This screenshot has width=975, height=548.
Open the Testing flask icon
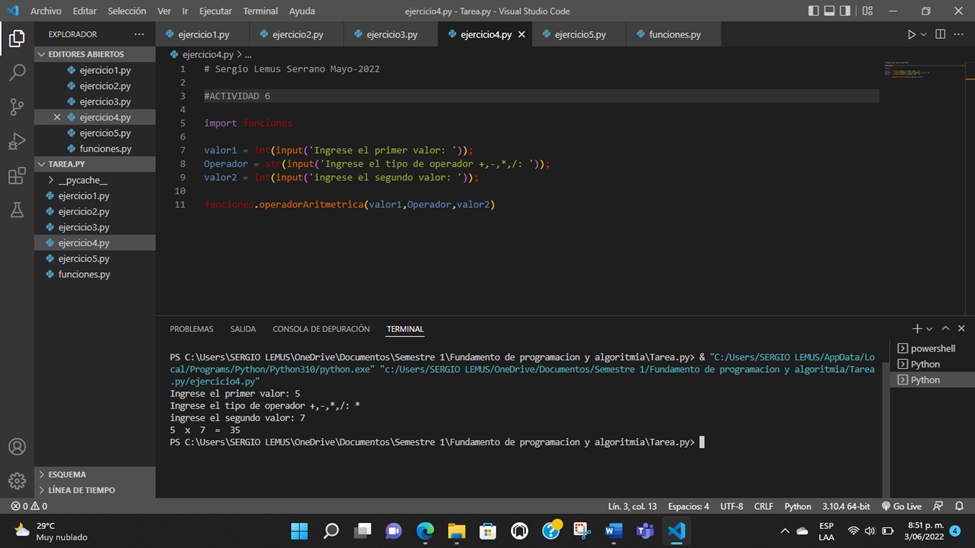[x=17, y=210]
